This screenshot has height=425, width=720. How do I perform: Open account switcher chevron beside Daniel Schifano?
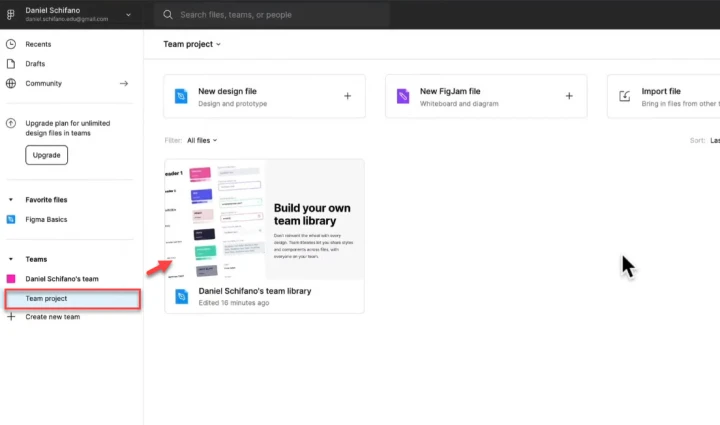tap(128, 15)
